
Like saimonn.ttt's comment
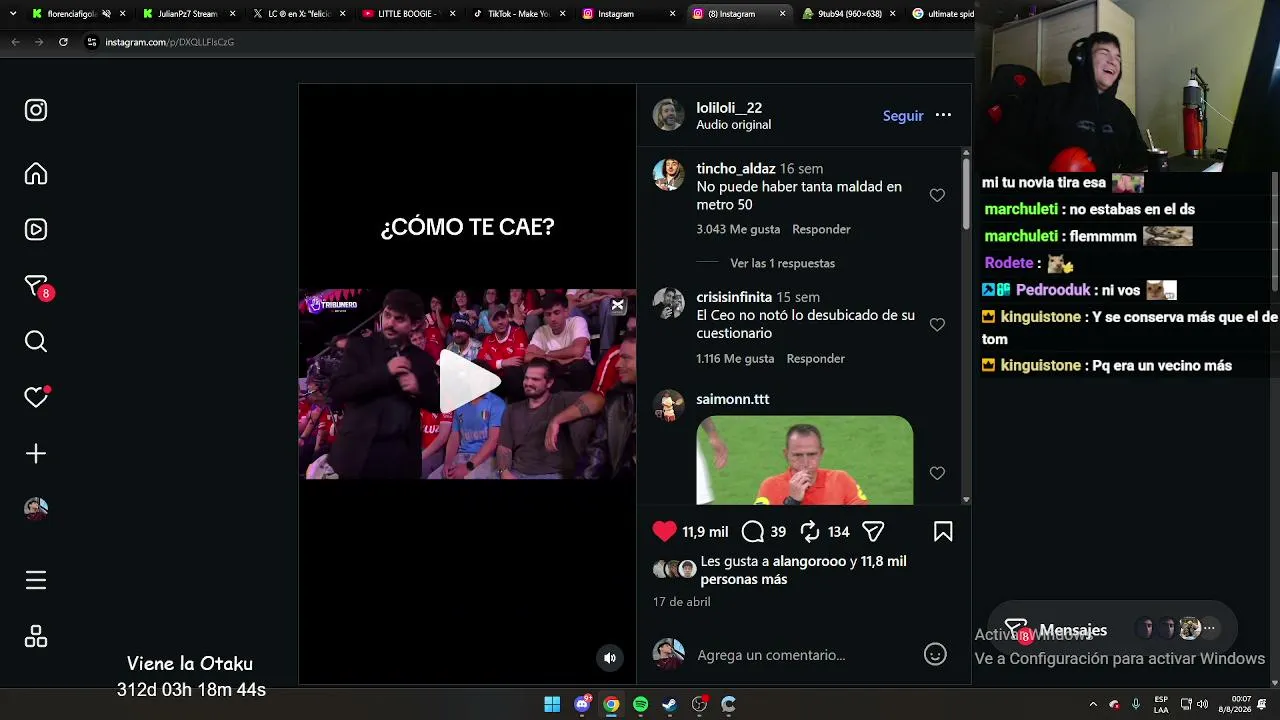(x=937, y=473)
